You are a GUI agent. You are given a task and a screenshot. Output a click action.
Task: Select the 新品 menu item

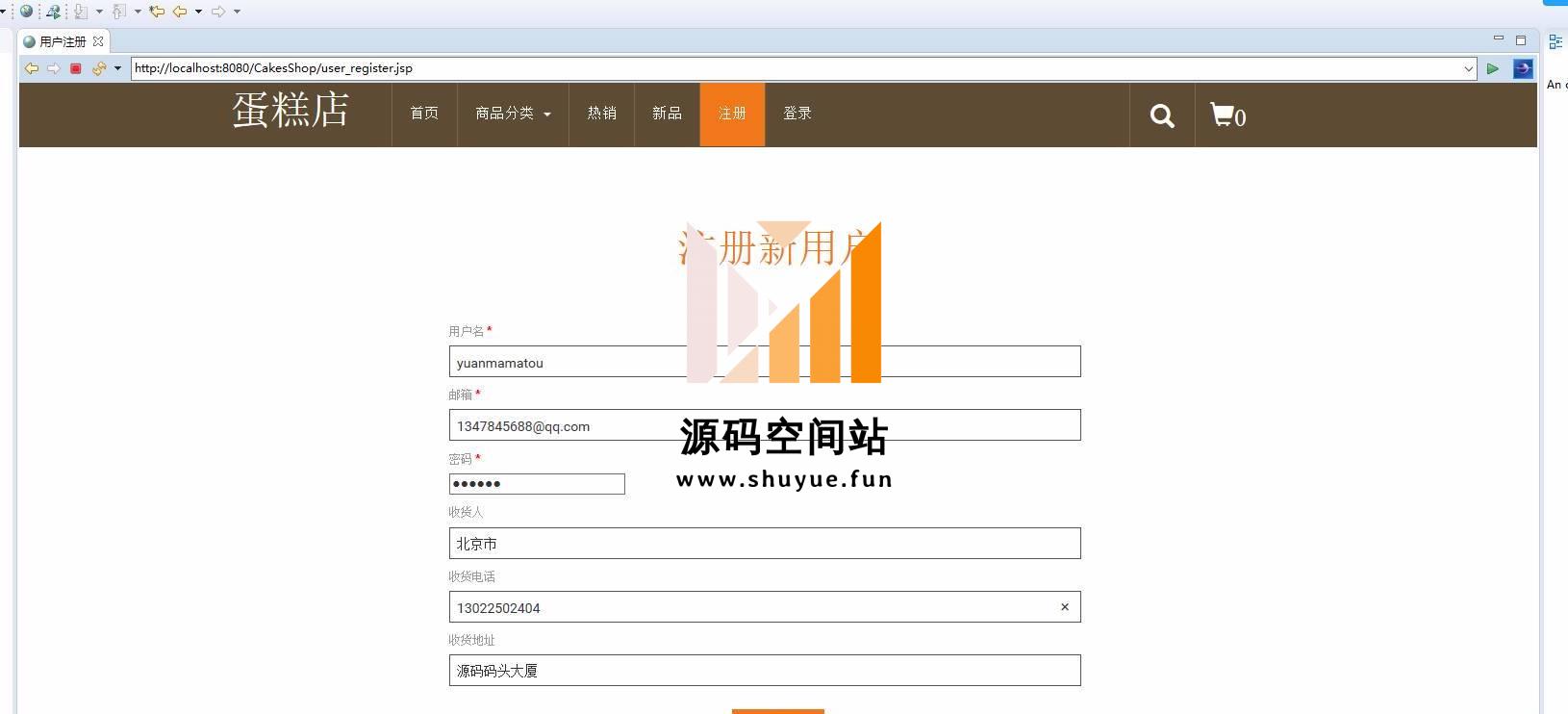pos(667,114)
